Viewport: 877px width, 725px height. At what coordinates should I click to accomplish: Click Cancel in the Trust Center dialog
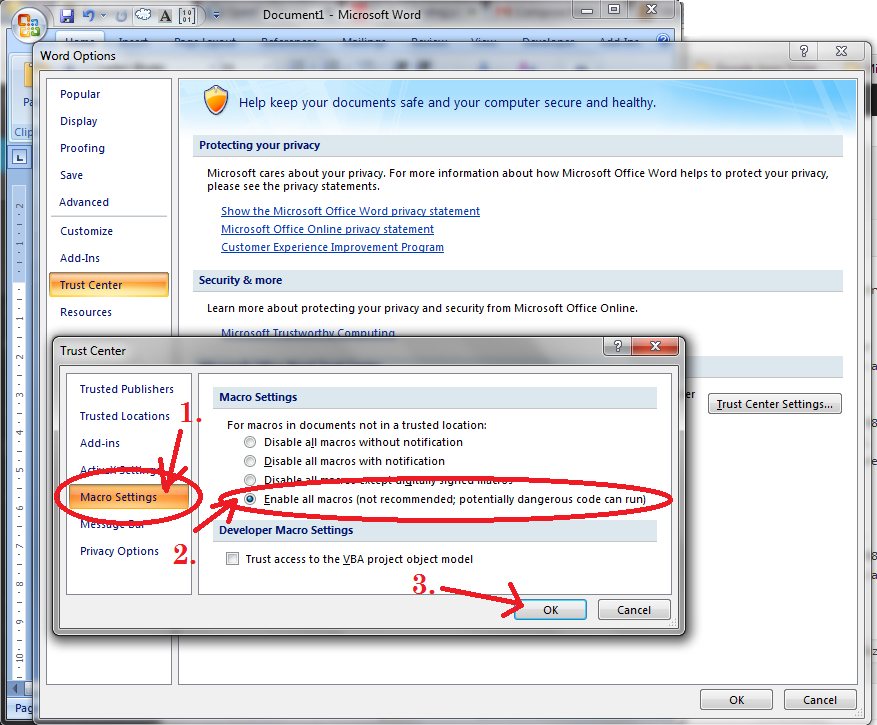(634, 610)
